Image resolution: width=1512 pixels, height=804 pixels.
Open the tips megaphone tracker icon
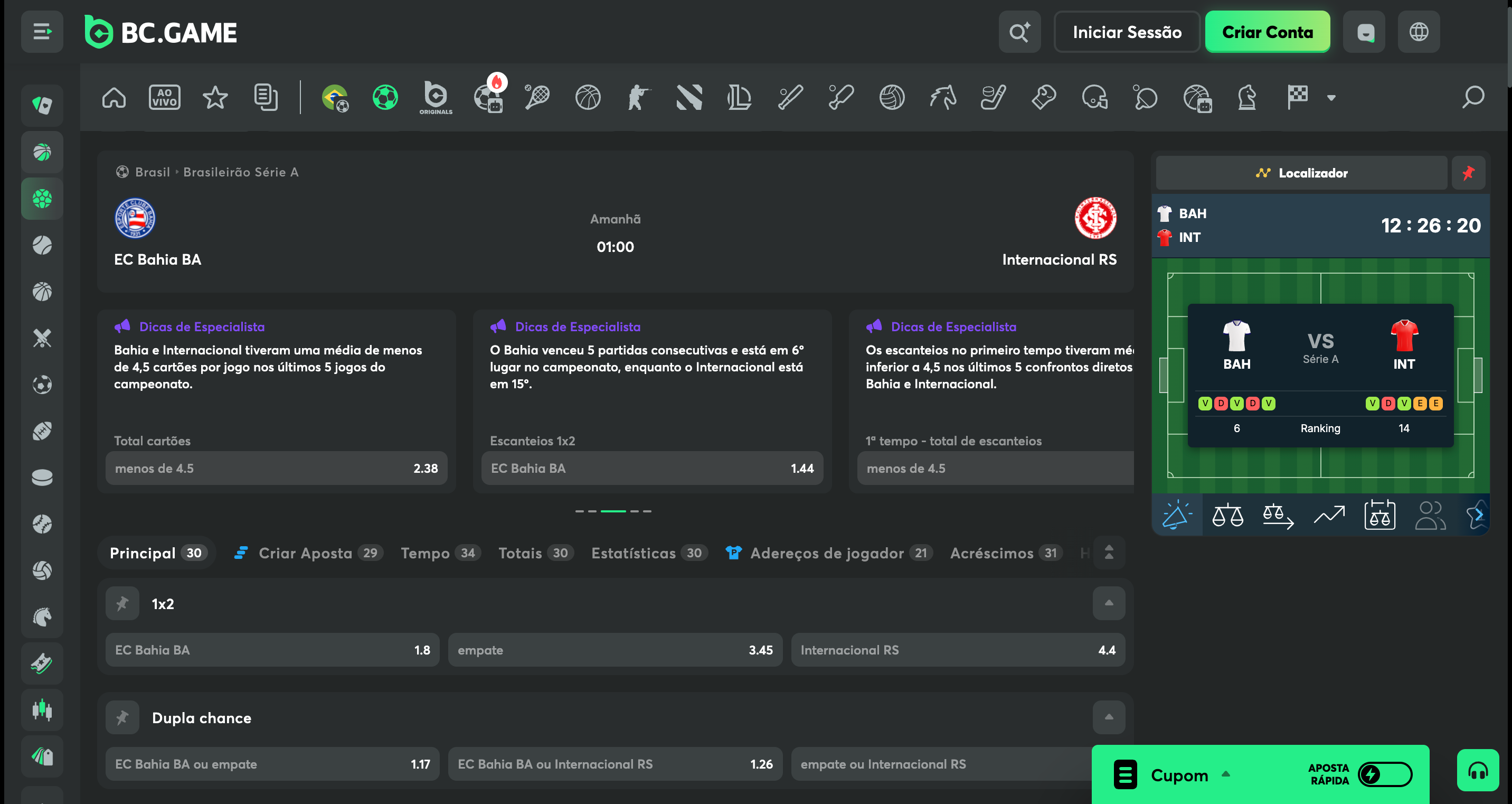tap(1177, 515)
